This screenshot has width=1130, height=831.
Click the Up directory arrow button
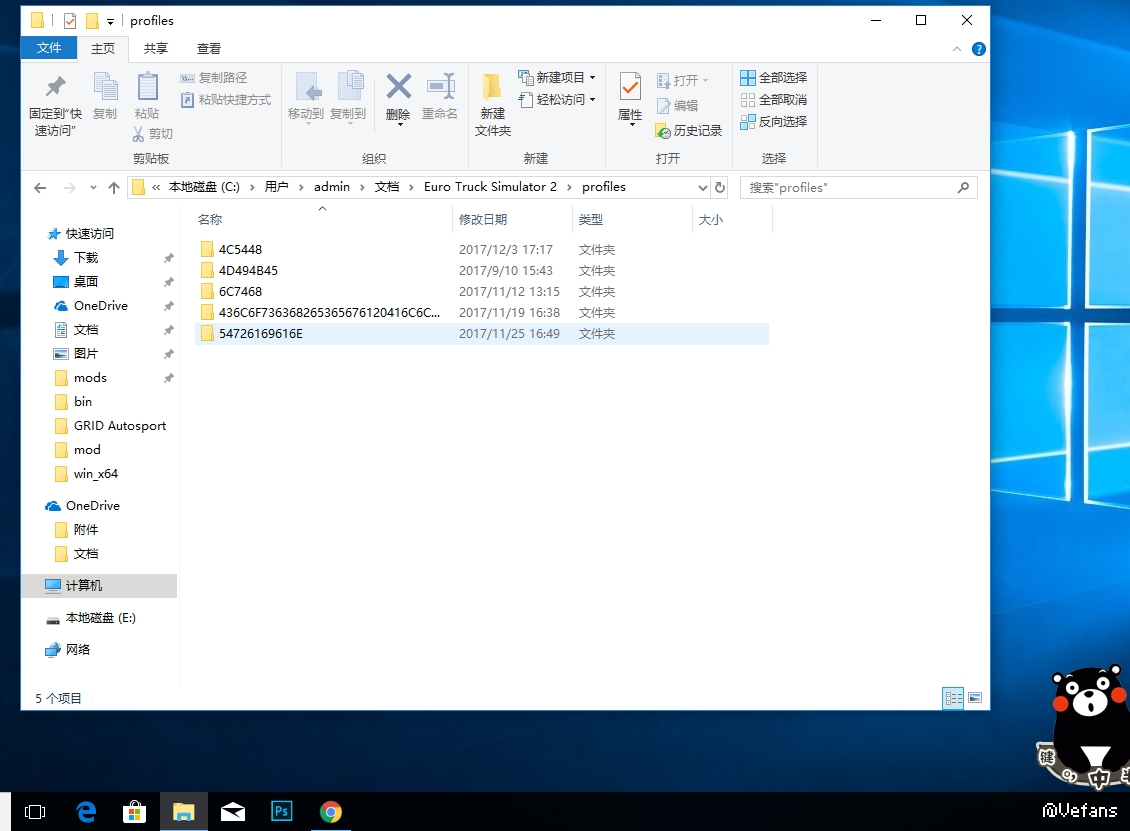pyautogui.click(x=114, y=187)
